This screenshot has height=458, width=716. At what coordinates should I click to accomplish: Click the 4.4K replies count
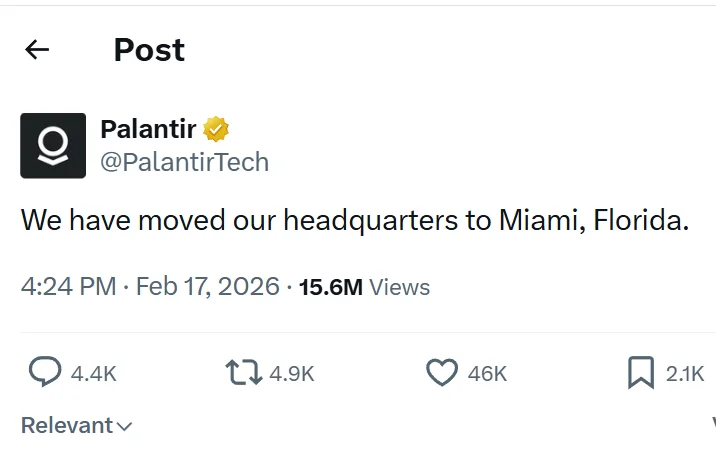(x=94, y=374)
